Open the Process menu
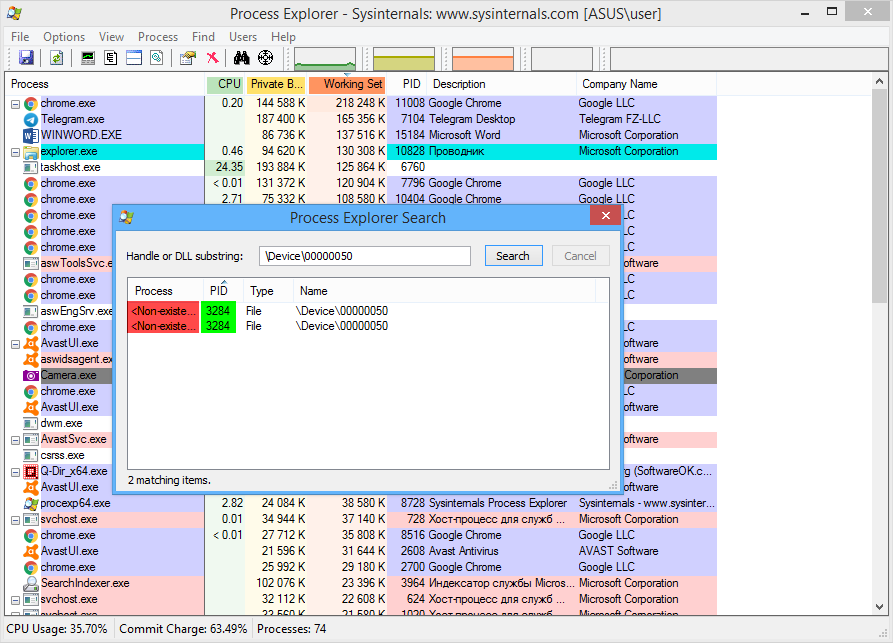 click(x=158, y=36)
